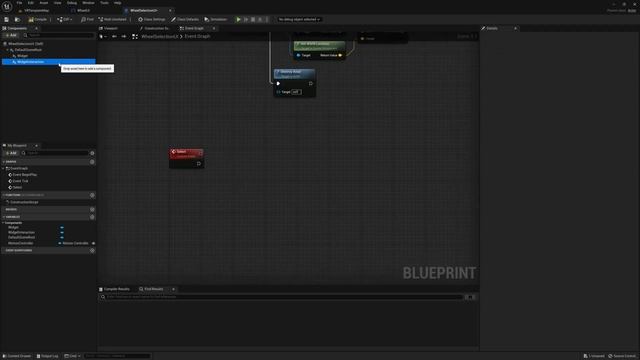Select the WidgetInteraction component row
The width and height of the screenshot is (640, 360).
[x=49, y=62]
